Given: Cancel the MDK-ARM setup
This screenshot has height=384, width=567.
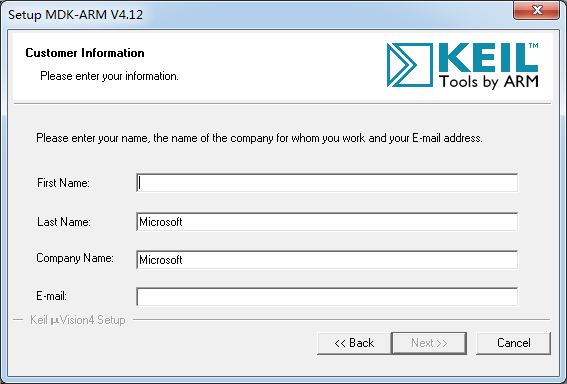Looking at the screenshot, I should [513, 343].
